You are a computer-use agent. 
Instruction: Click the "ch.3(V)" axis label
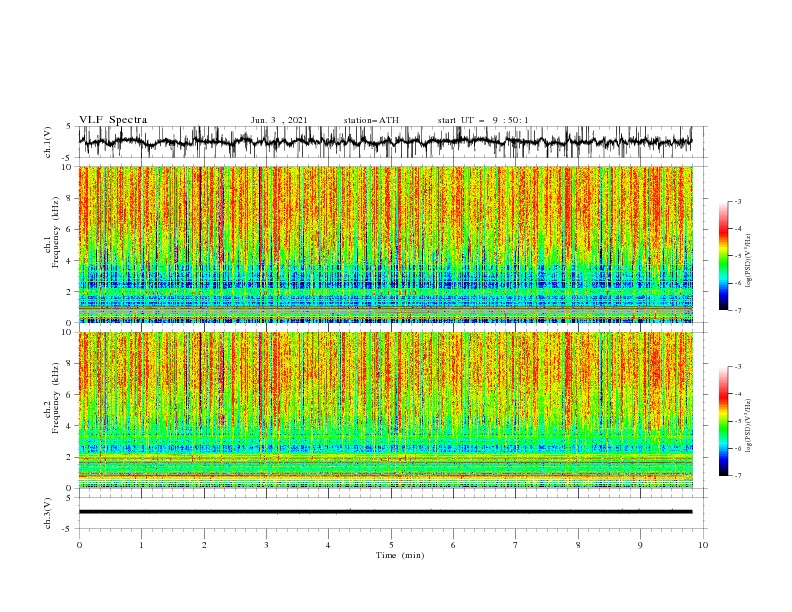click(48, 513)
